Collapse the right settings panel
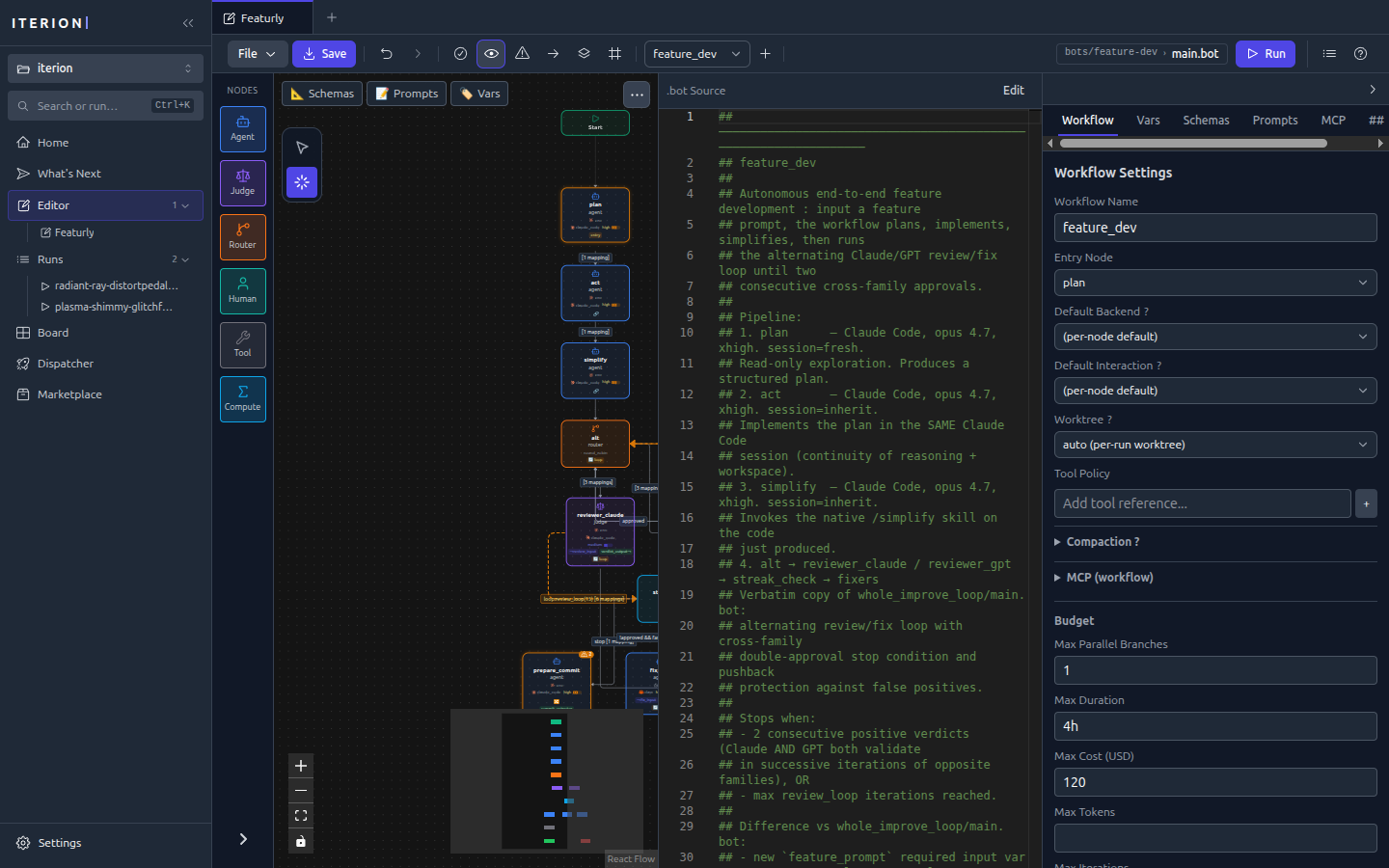This screenshot has width=1389, height=868. click(1373, 90)
